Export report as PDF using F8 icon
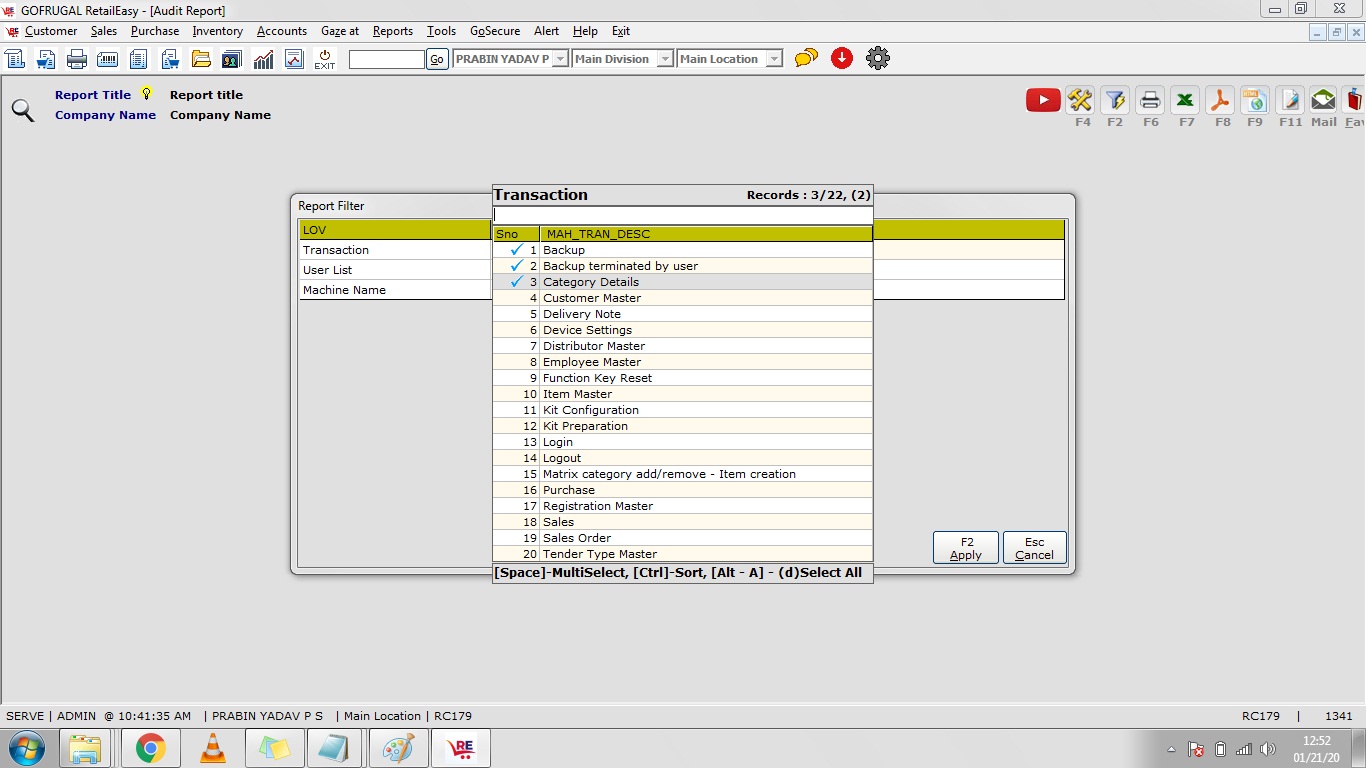This screenshot has width=1366, height=768. 1220,100
